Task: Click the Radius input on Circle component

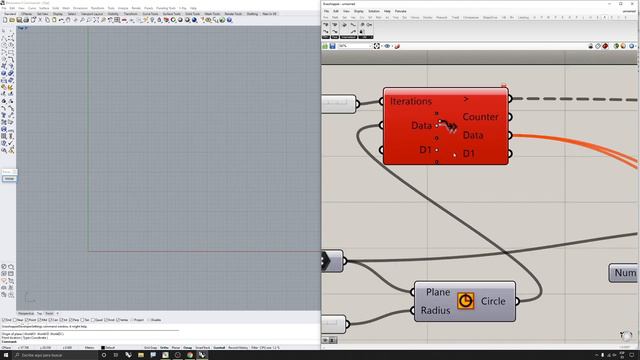Action: (x=435, y=311)
